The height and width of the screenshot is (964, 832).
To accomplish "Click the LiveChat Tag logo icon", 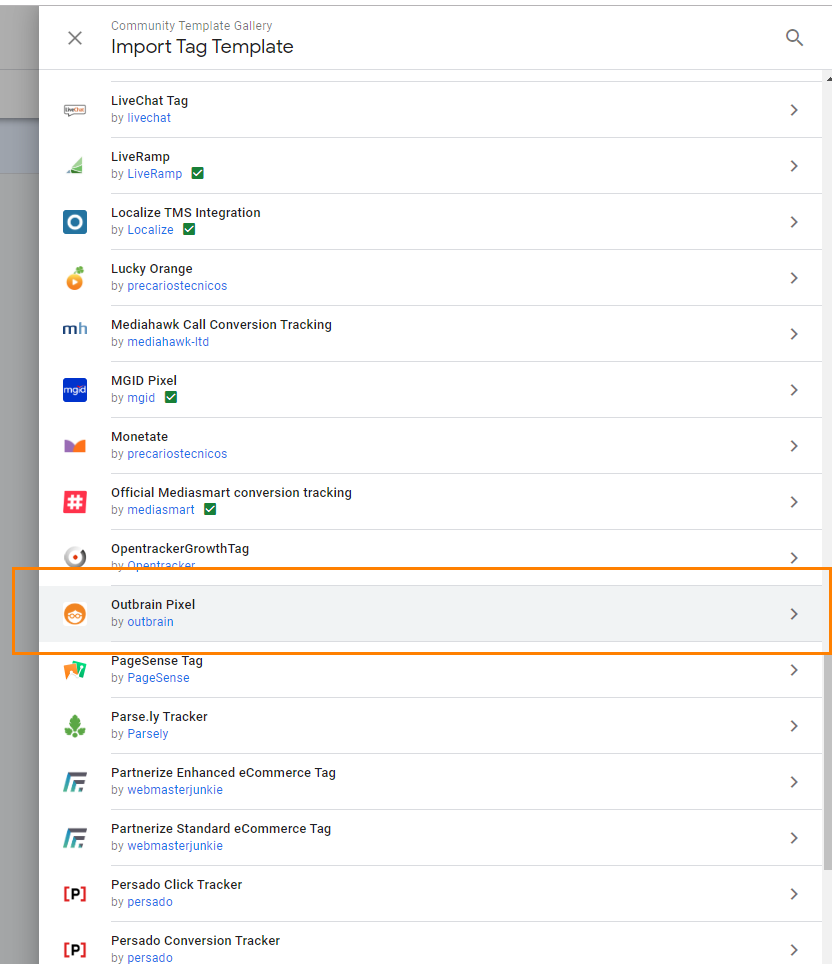I will point(75,110).
